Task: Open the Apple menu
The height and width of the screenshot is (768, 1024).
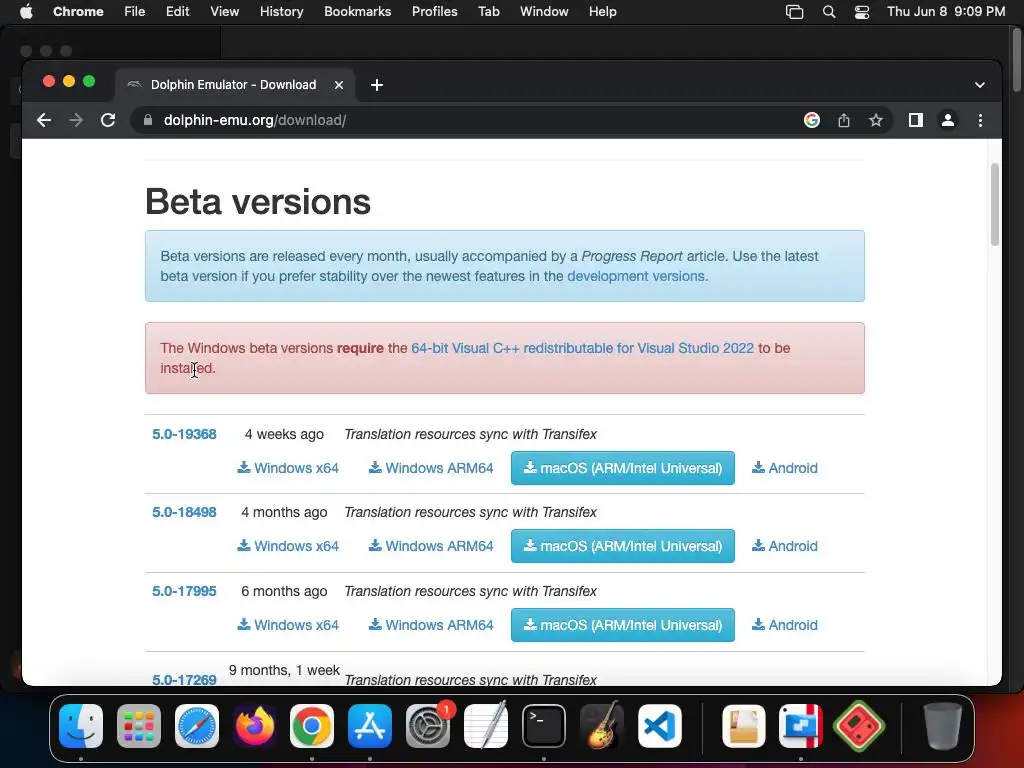Action: pyautogui.click(x=26, y=12)
